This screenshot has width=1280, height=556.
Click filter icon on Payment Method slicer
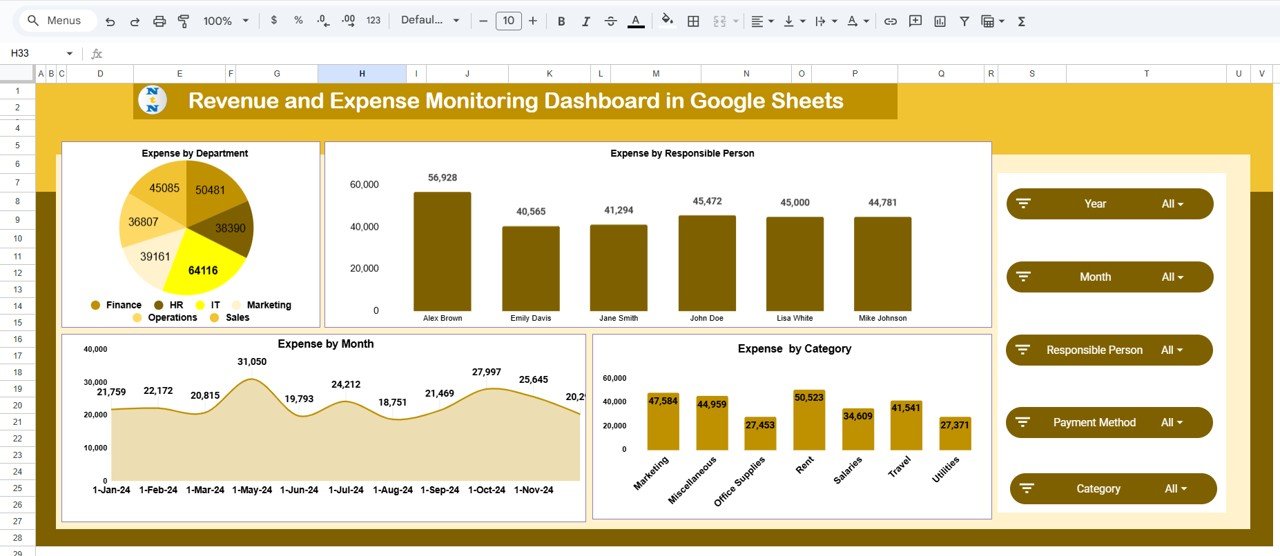pos(1023,422)
